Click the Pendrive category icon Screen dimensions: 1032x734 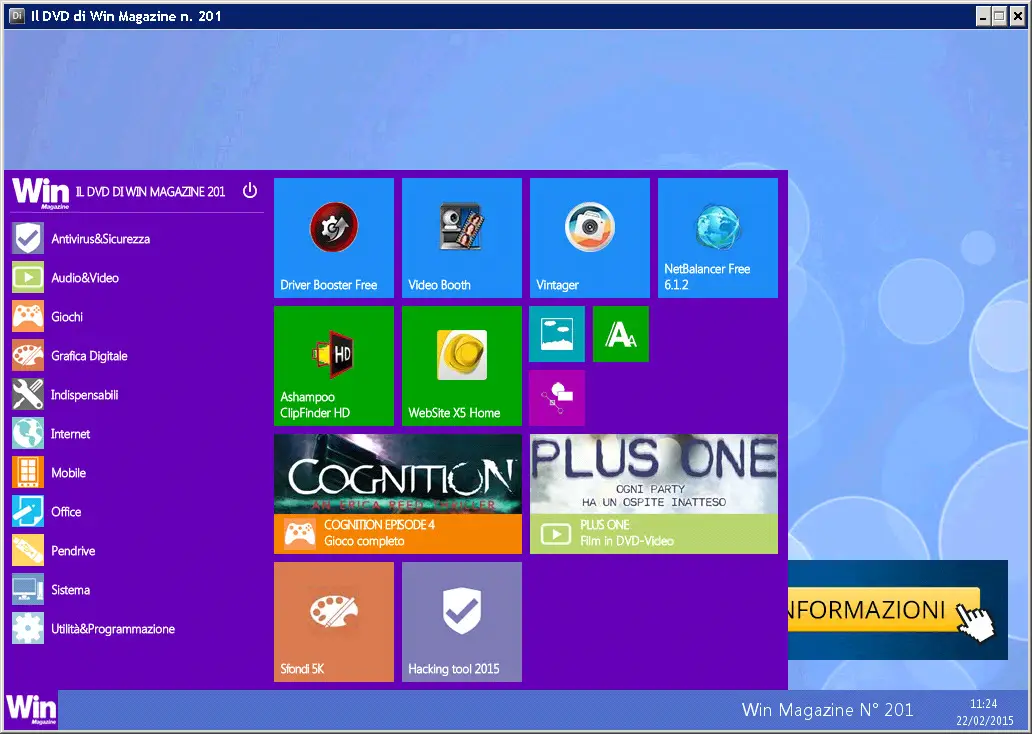(x=28, y=550)
